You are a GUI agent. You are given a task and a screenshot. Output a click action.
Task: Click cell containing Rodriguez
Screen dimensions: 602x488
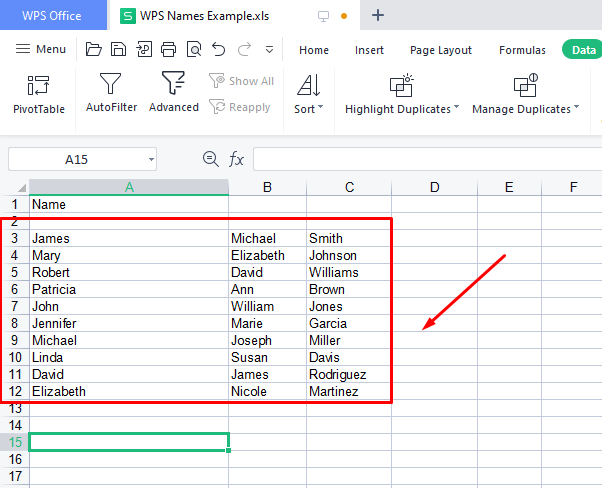click(349, 374)
